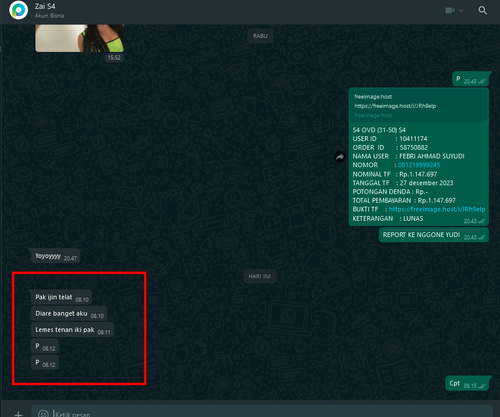Select the 'REPORT KE NGGONE YUDI' message
500x417 pixels.
(x=434, y=235)
